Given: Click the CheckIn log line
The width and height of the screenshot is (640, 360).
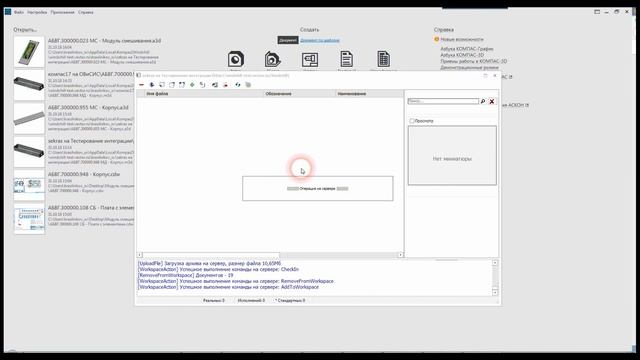Looking at the screenshot, I should click(x=218, y=269).
